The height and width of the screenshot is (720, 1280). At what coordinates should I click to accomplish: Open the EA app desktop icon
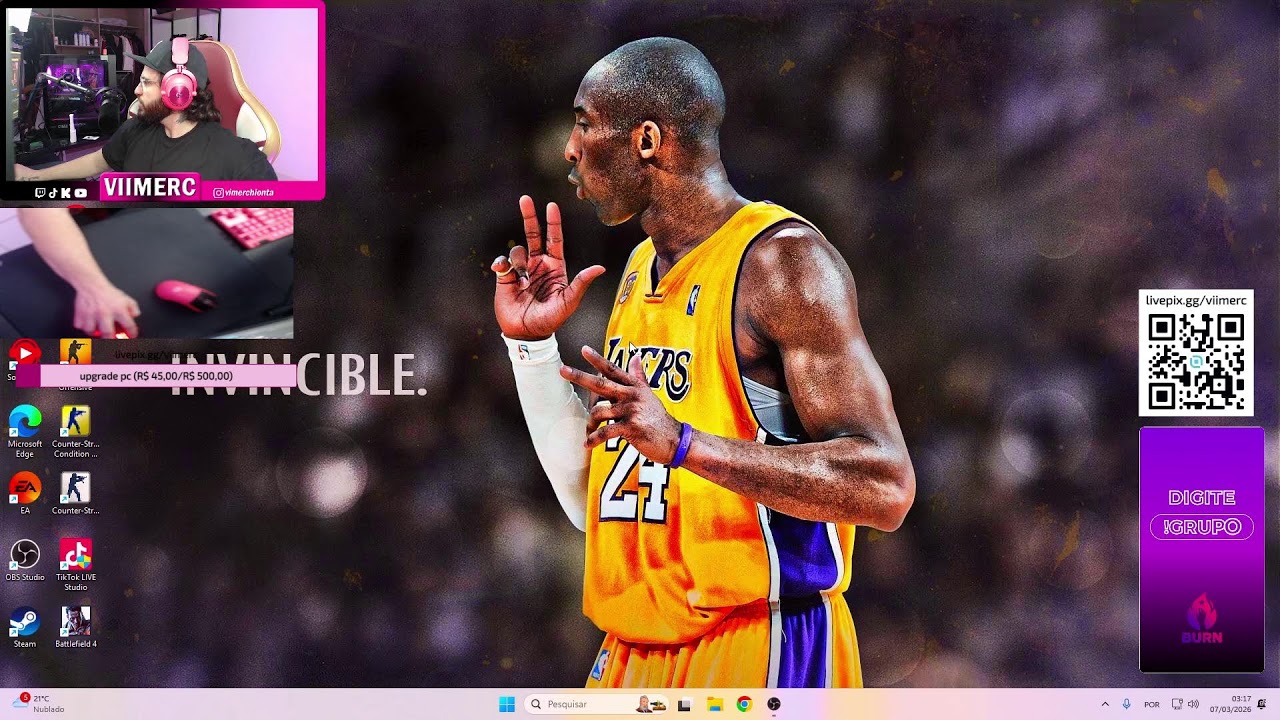click(25, 493)
